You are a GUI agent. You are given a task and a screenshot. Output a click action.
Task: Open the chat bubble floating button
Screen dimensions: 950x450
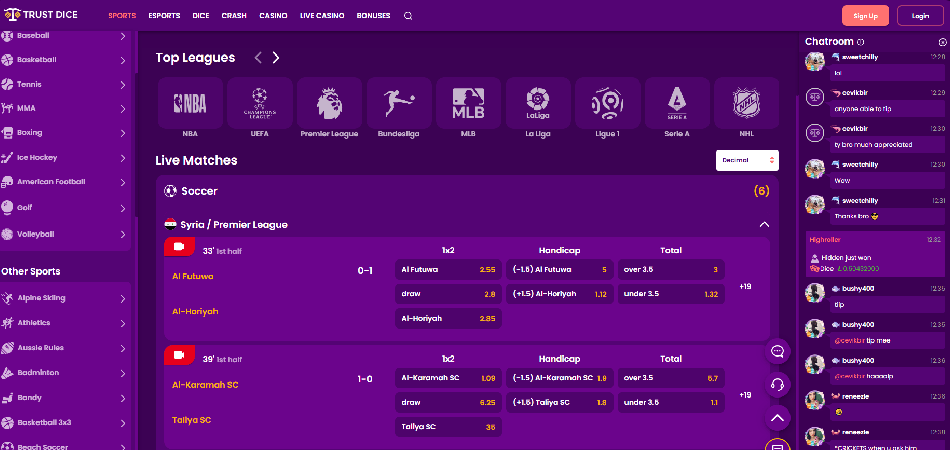coord(778,351)
